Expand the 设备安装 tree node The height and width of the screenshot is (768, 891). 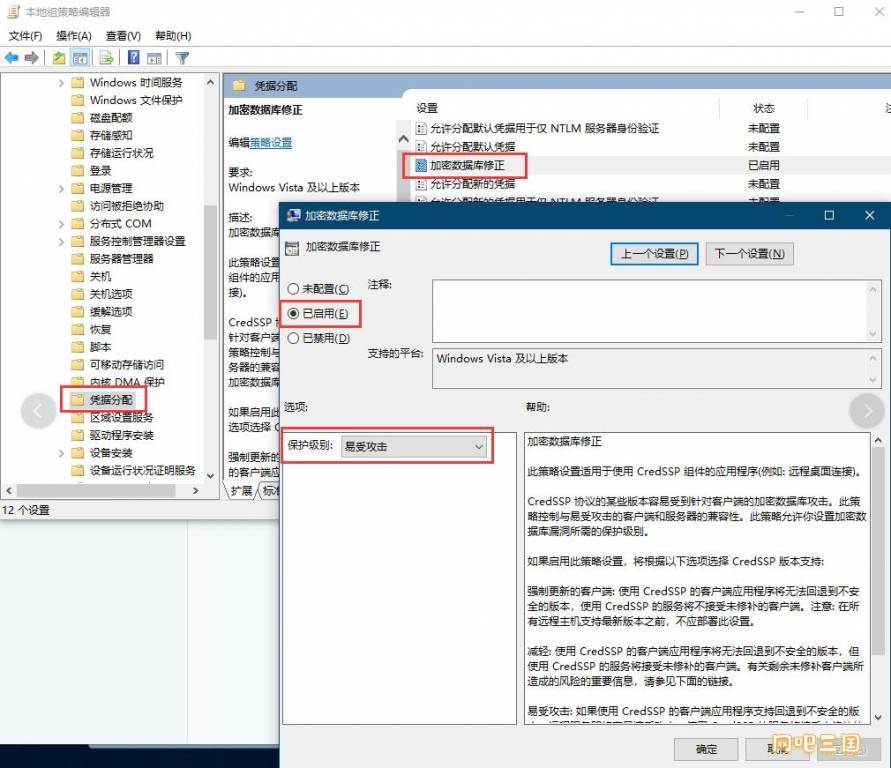click(62, 453)
